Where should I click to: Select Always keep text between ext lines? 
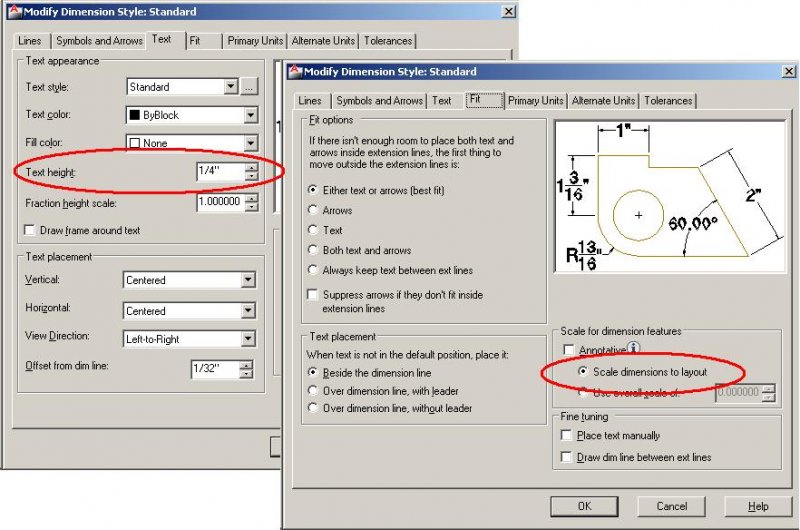tap(313, 269)
